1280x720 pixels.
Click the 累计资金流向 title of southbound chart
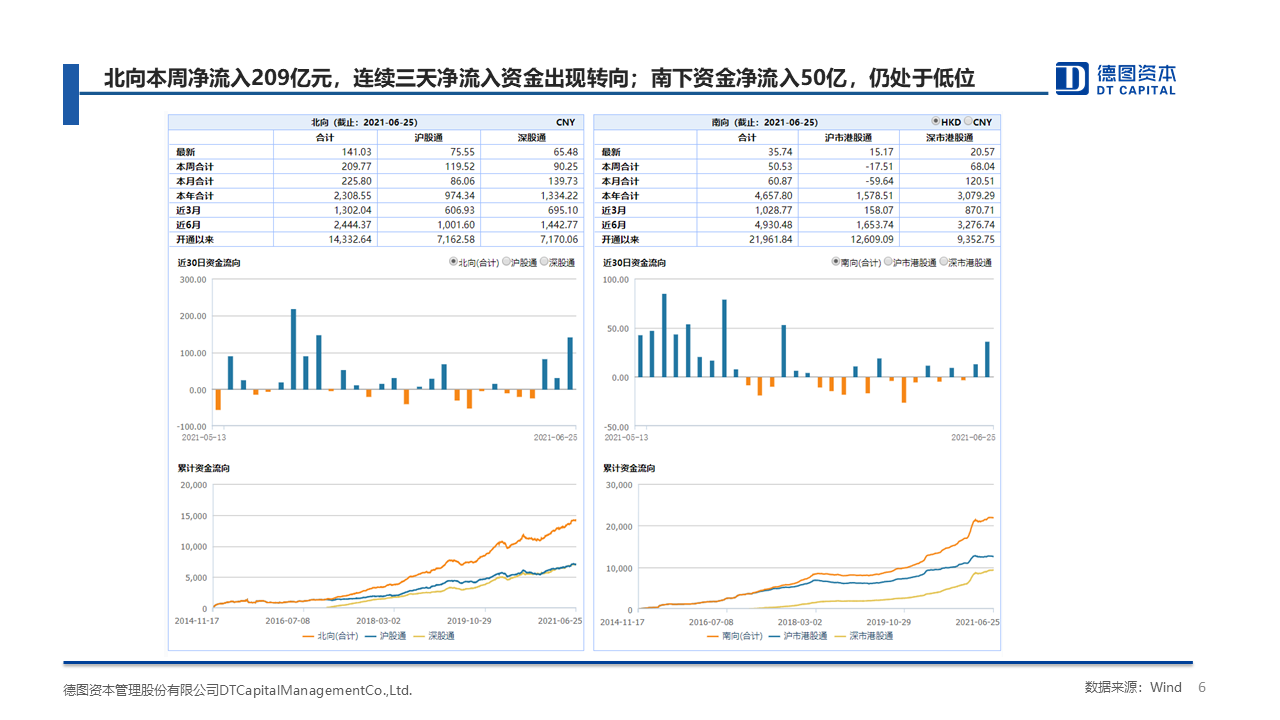(x=629, y=468)
